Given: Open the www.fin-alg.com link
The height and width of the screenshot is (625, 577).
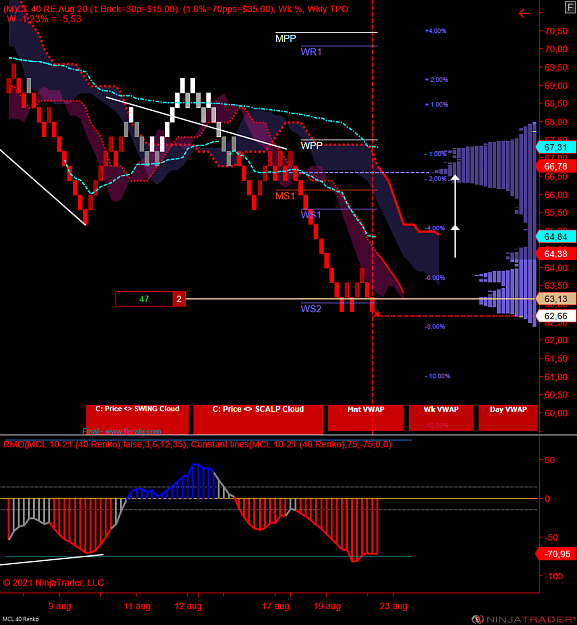Looking at the screenshot, I should (x=133, y=431).
